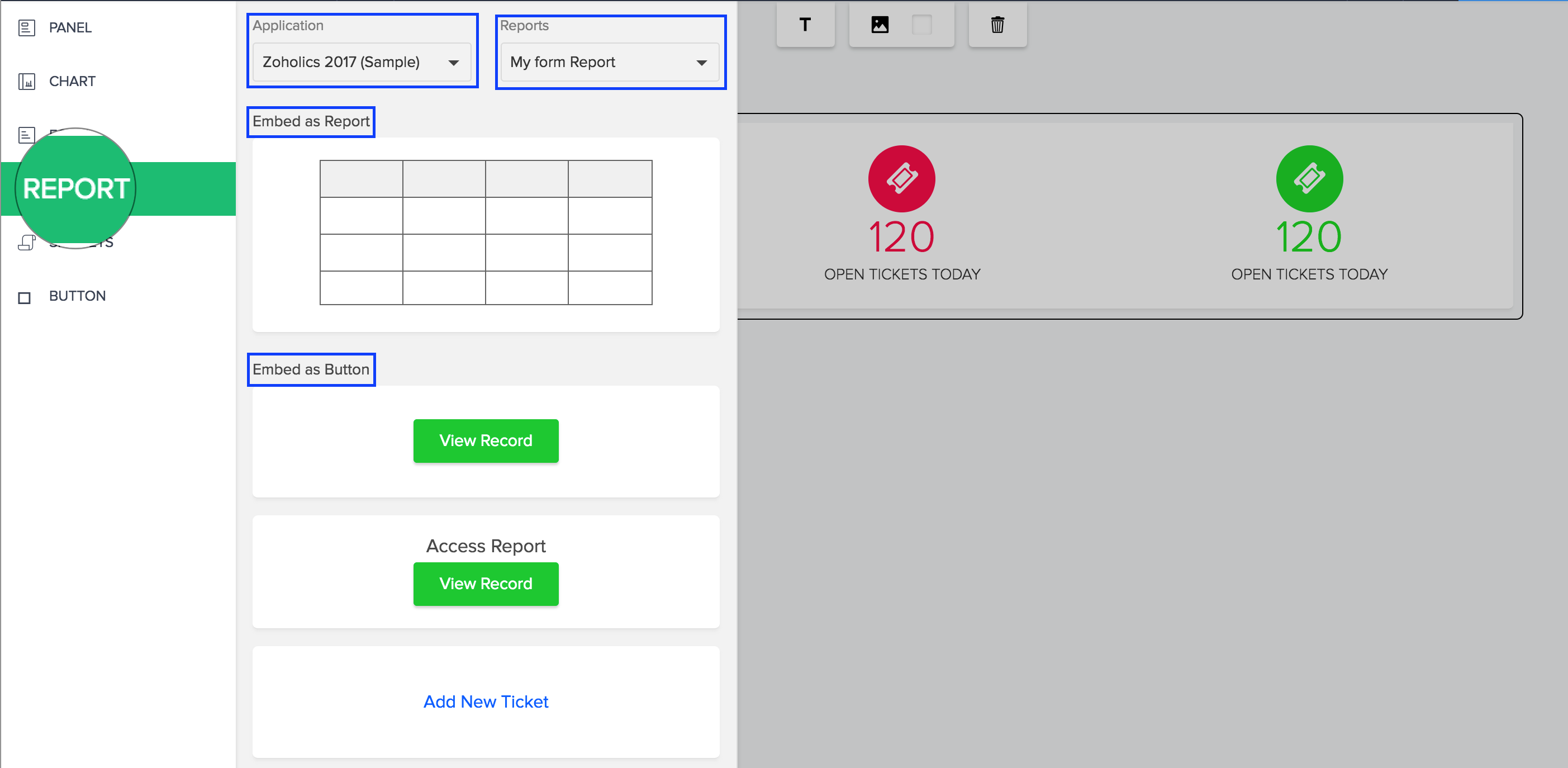Click the image insert icon in toolbar
This screenshot has height=768, width=1568.
(880, 25)
